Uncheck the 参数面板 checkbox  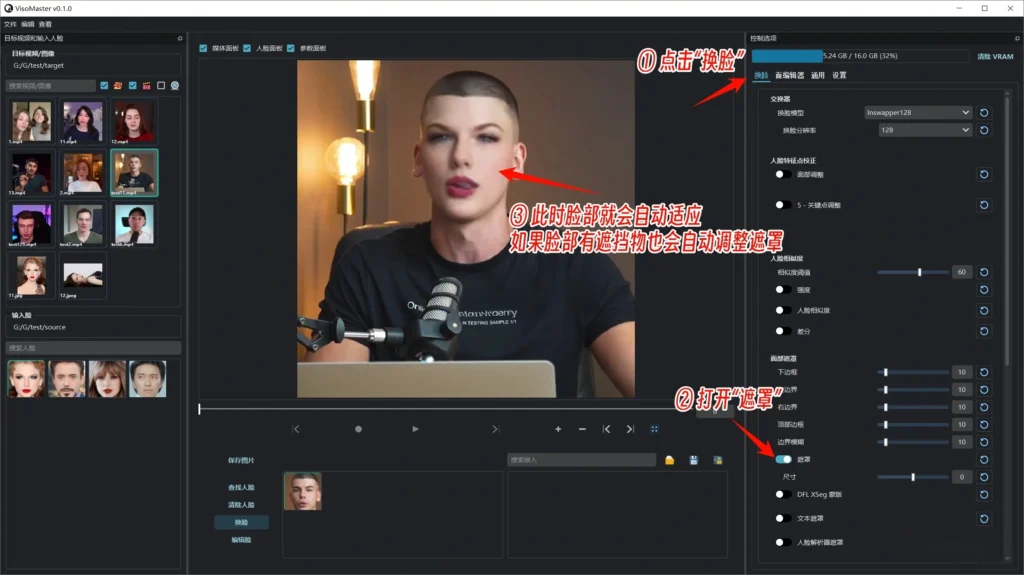click(x=291, y=48)
